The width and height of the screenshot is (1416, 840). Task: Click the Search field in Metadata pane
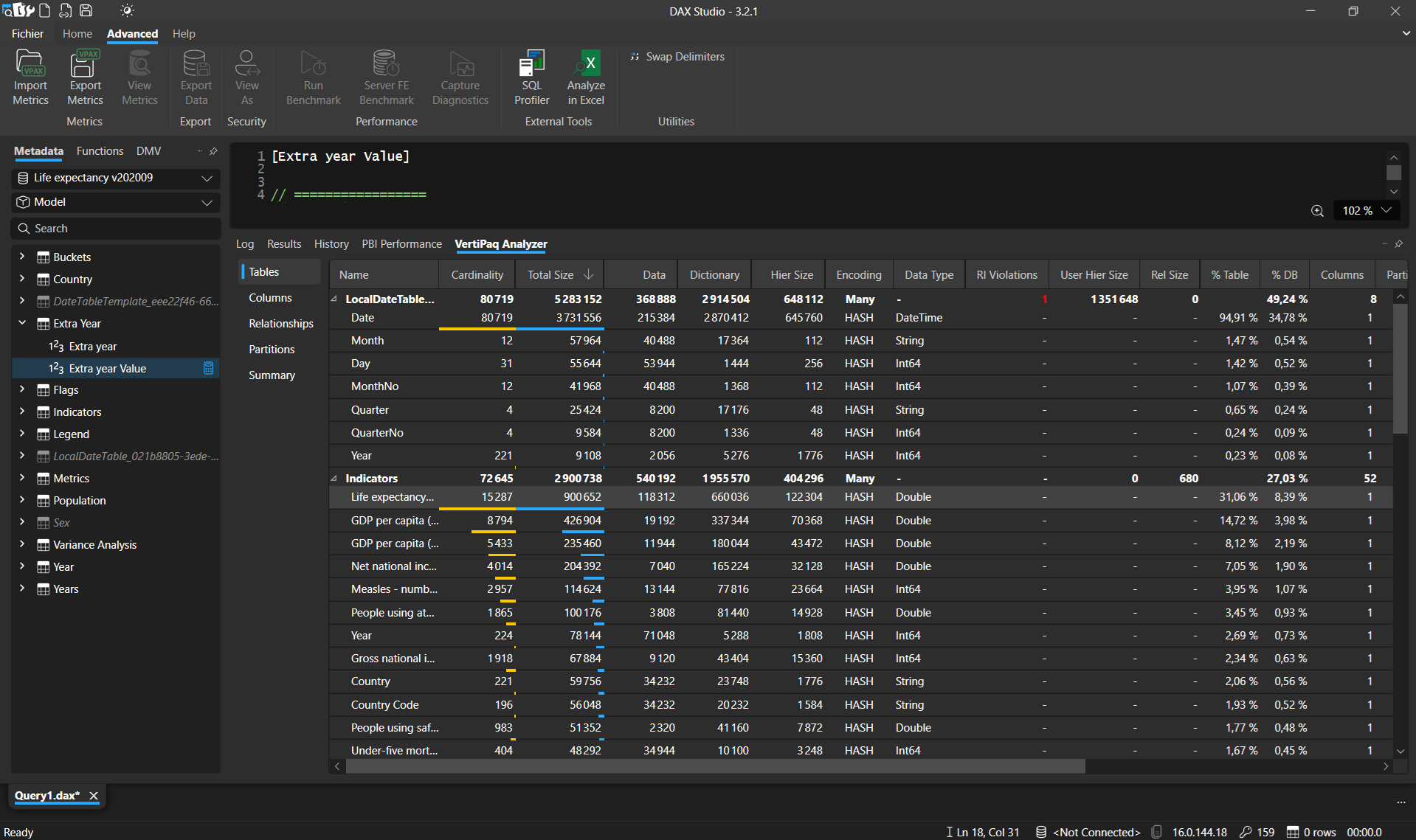(x=117, y=229)
